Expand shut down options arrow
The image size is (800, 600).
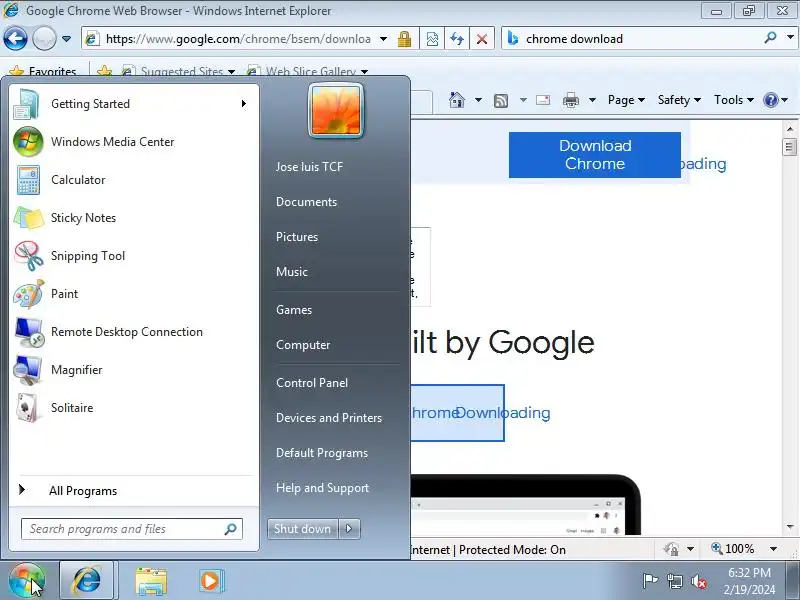tap(349, 529)
